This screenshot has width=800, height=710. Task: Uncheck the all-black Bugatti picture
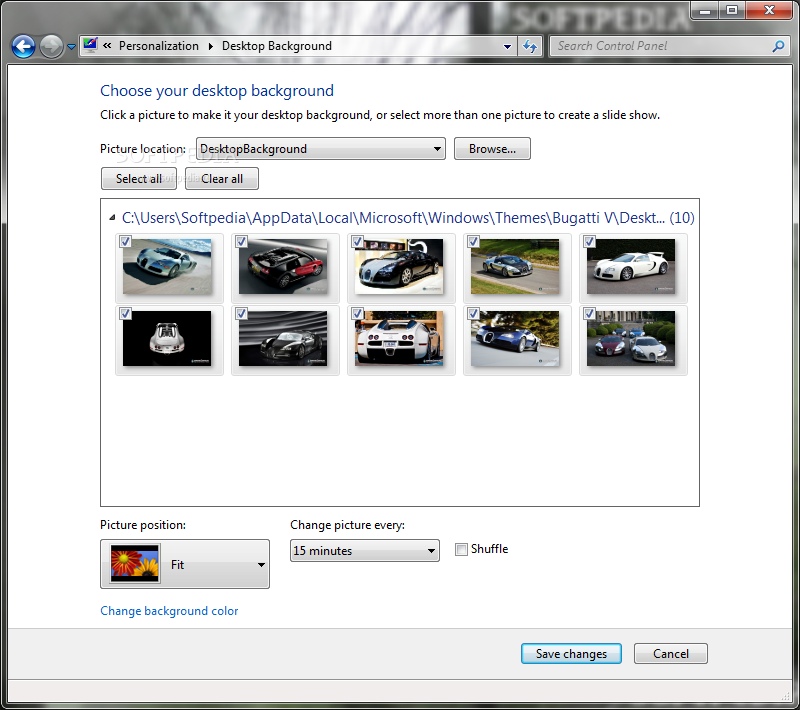coord(241,313)
